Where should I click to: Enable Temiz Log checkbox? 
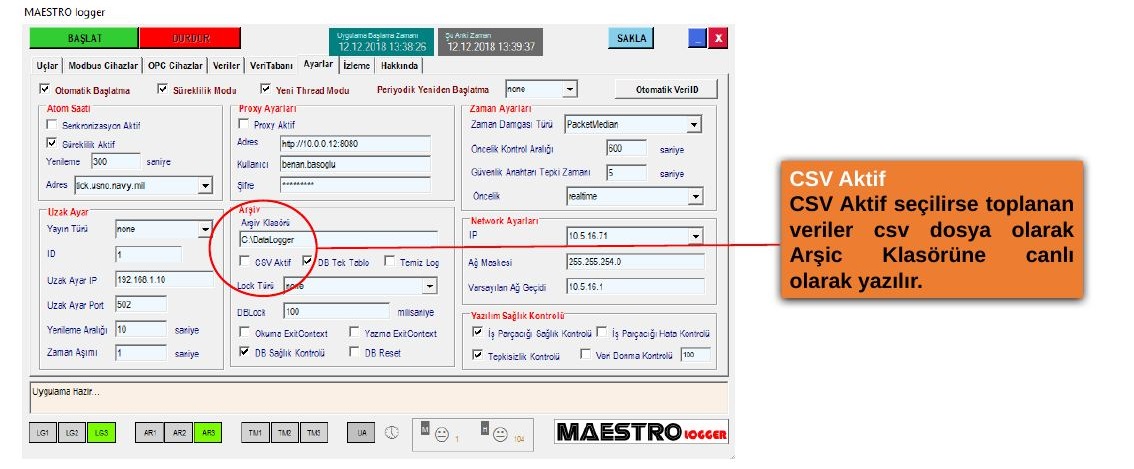(x=389, y=261)
